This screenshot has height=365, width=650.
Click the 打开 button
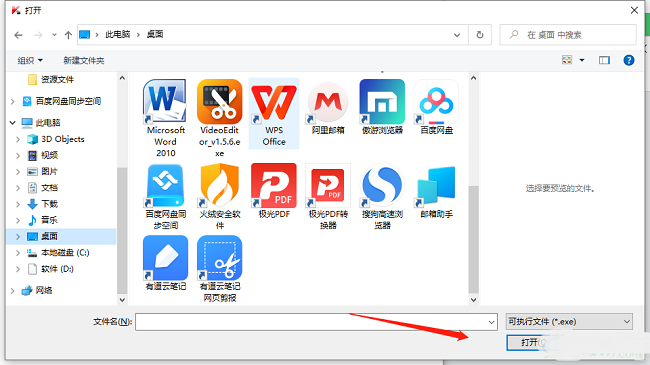(x=535, y=343)
